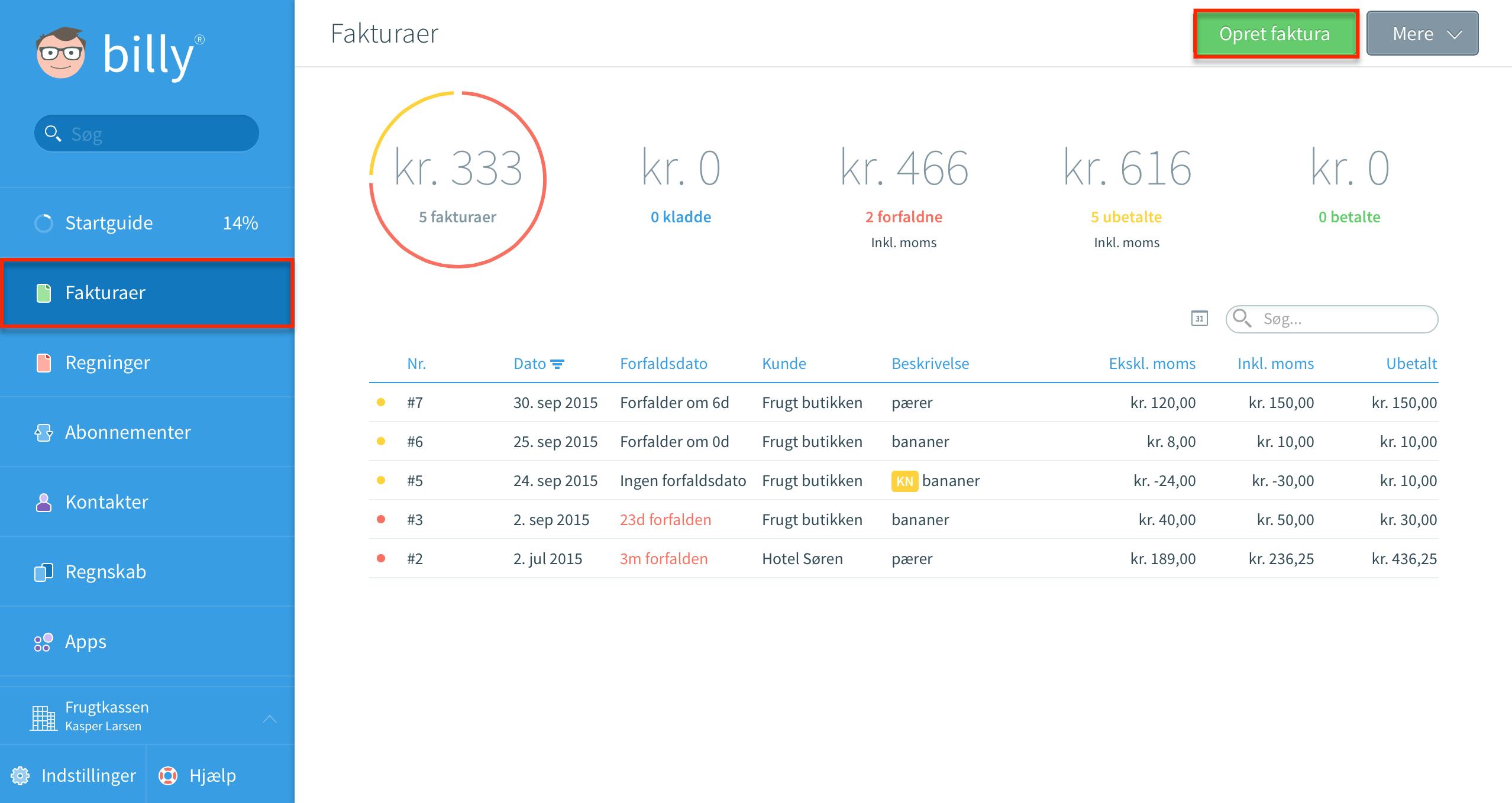Click the 23d forfalden text
1512x803 pixels.
pyautogui.click(x=665, y=520)
